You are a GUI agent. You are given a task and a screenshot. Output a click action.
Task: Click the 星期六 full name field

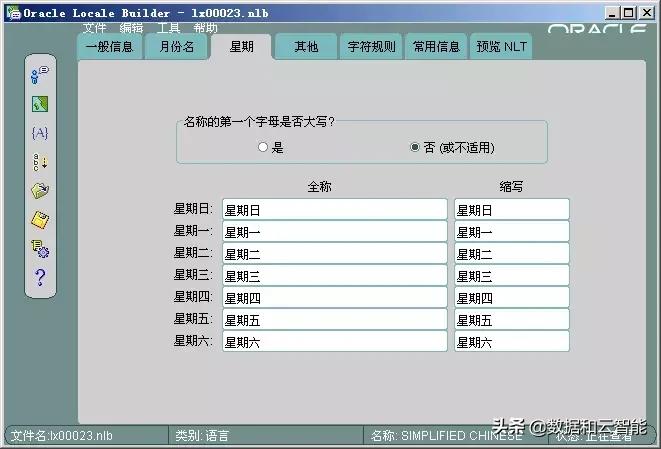[x=335, y=341]
